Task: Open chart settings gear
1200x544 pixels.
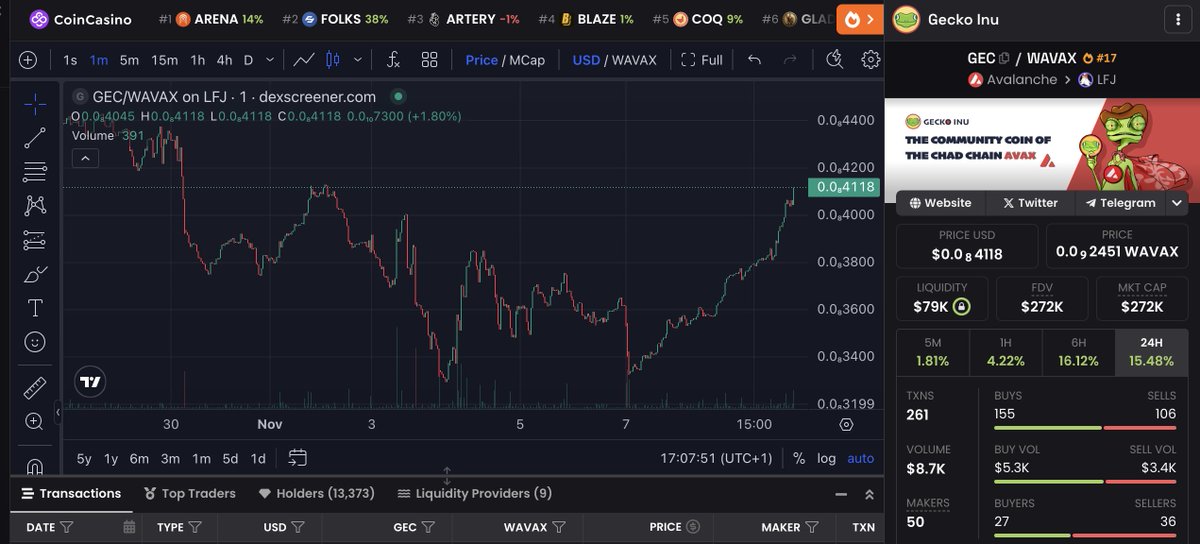Action: coord(871,60)
